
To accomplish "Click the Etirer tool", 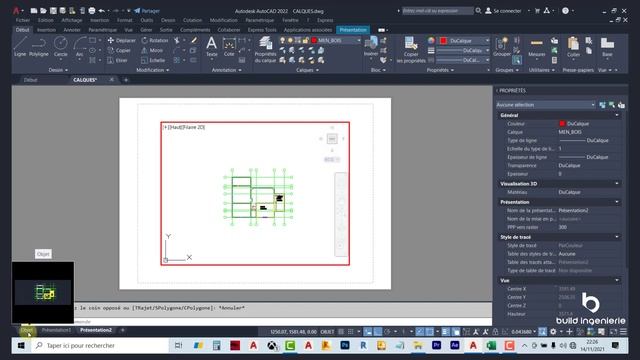I will [x=118, y=60].
